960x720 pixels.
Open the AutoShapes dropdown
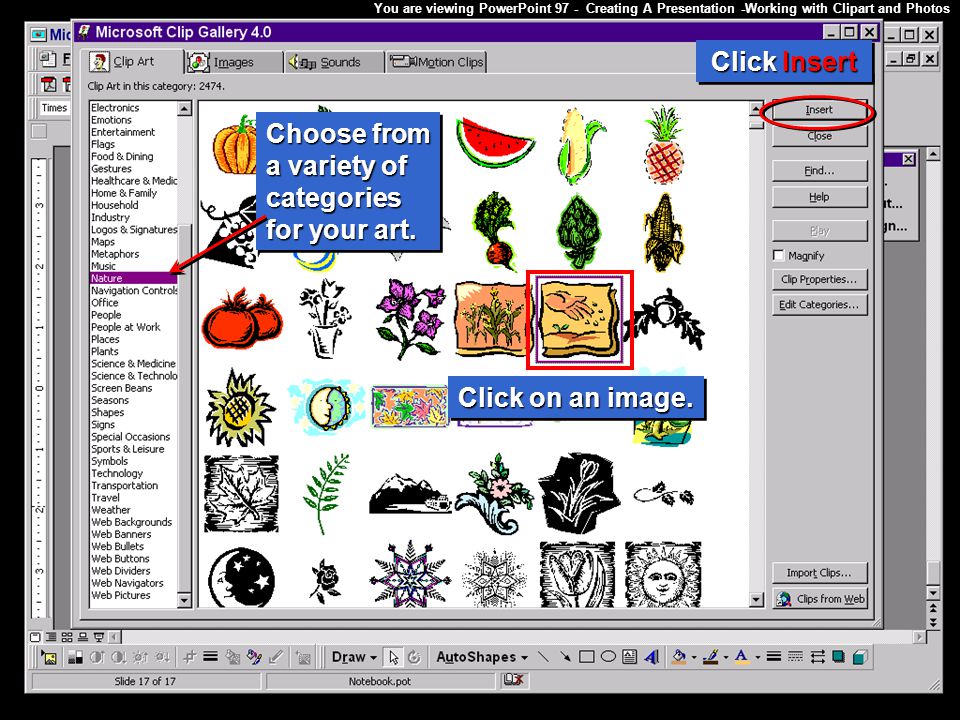(x=482, y=657)
